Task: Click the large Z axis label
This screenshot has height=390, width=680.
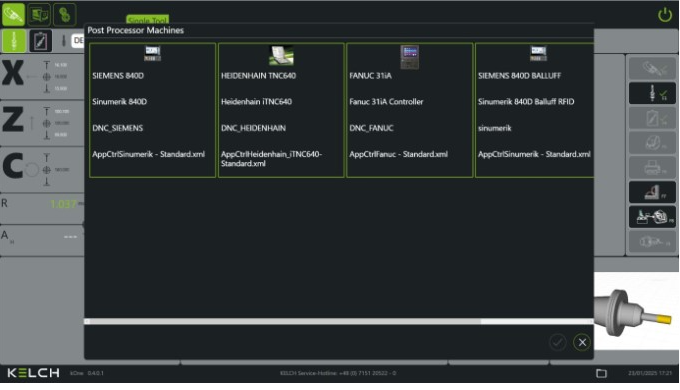Action: pos(13,119)
